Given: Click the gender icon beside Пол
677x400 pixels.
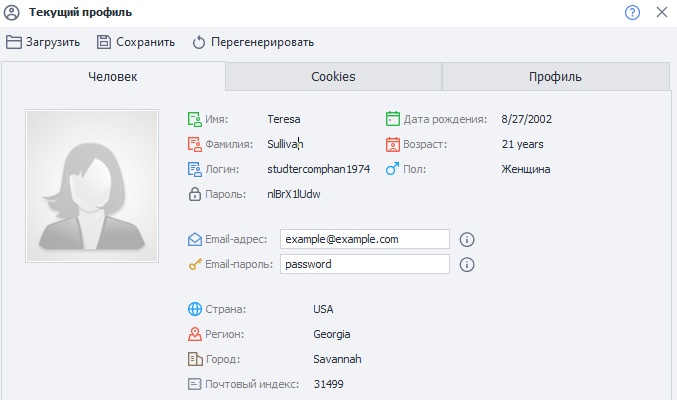Looking at the screenshot, I should 393,169.
